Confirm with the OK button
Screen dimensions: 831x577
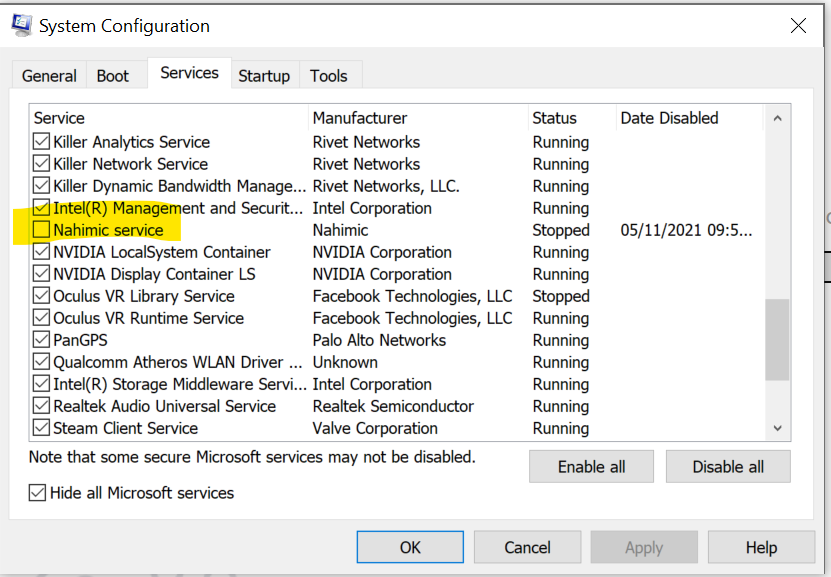pyautogui.click(x=410, y=547)
